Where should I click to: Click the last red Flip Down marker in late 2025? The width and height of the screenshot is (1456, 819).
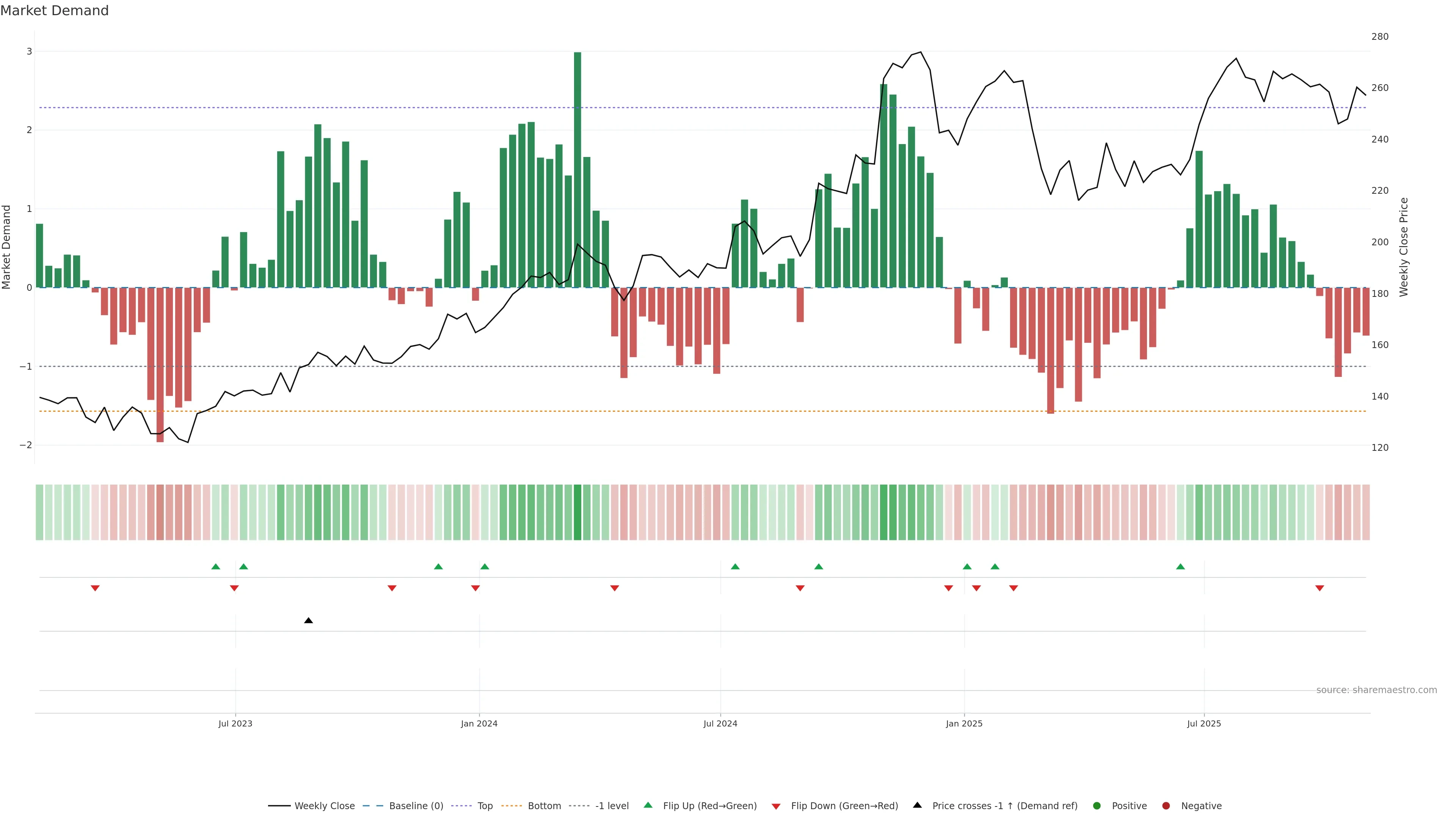[1319, 588]
